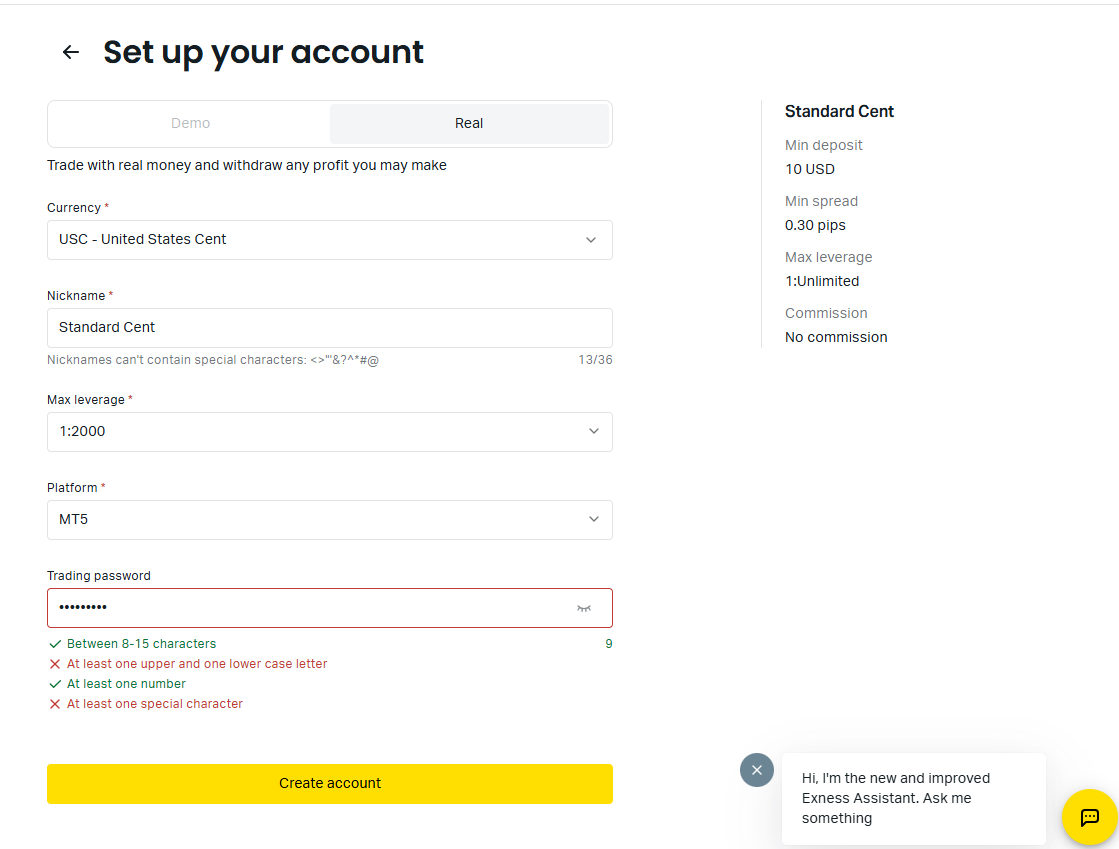
Task: Click the Exness Assistant greeting message
Action: (x=895, y=798)
